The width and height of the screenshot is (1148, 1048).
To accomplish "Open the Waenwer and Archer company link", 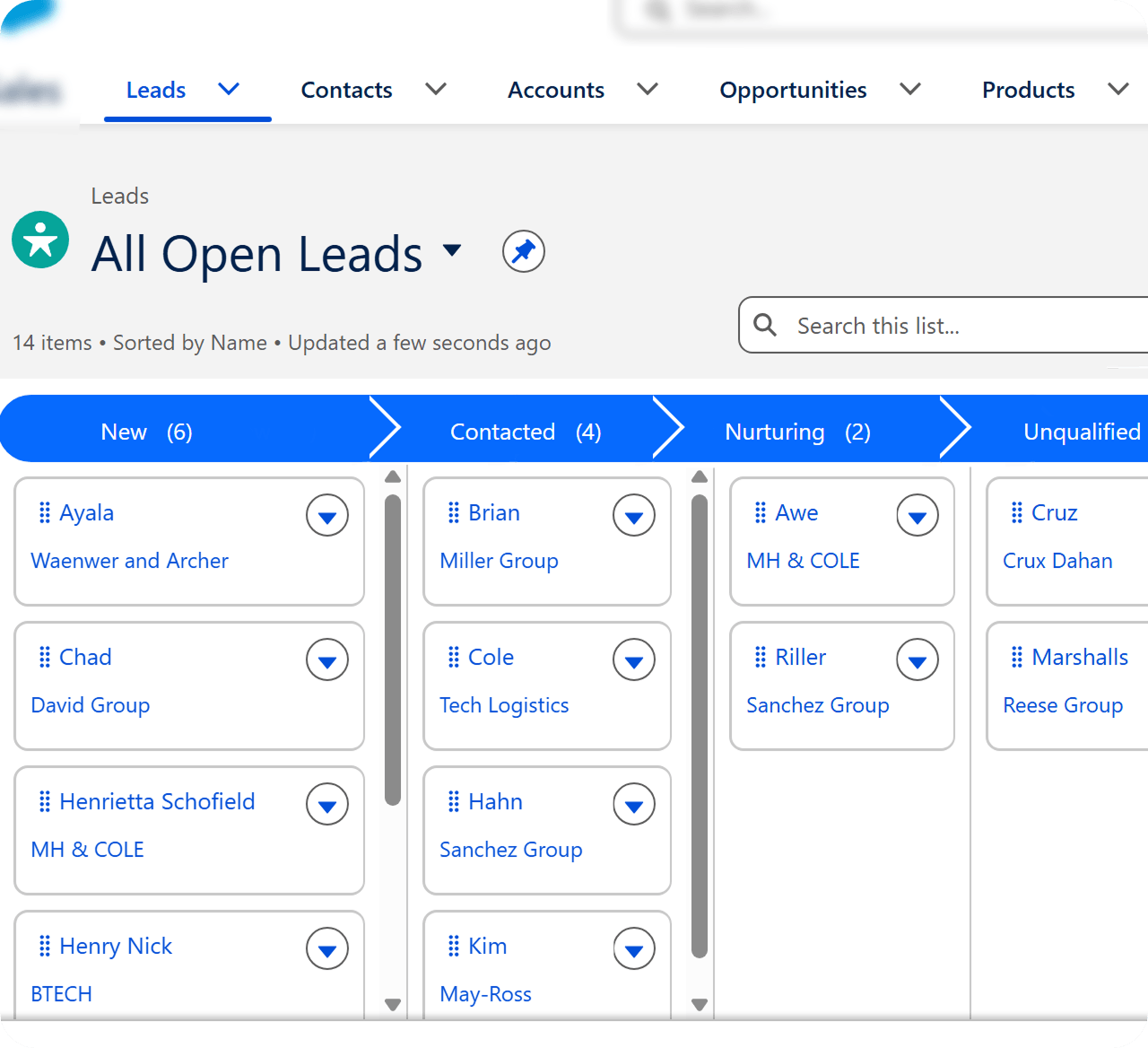I will coord(129,561).
